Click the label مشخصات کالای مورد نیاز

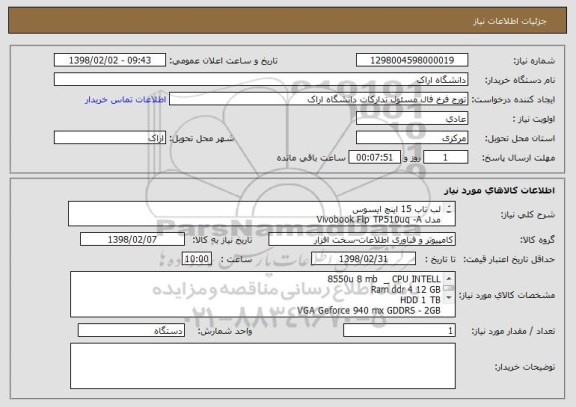coord(507,295)
